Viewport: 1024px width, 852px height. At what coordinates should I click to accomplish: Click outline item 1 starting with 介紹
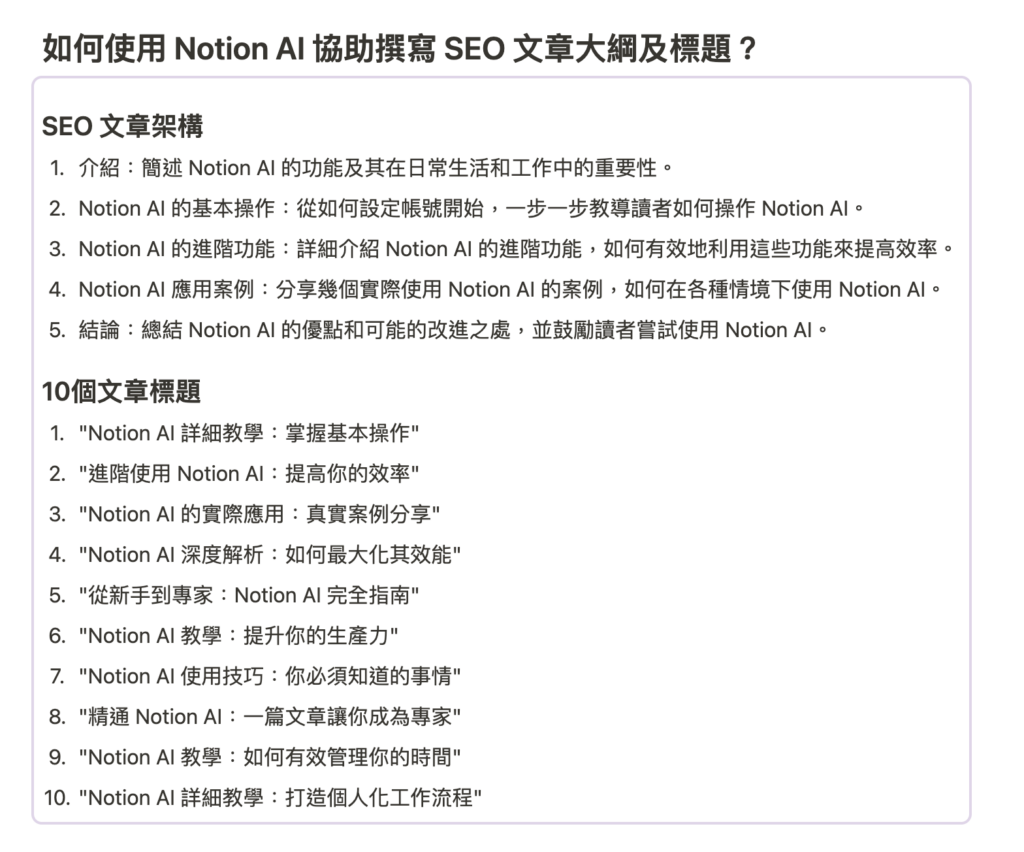(x=376, y=168)
